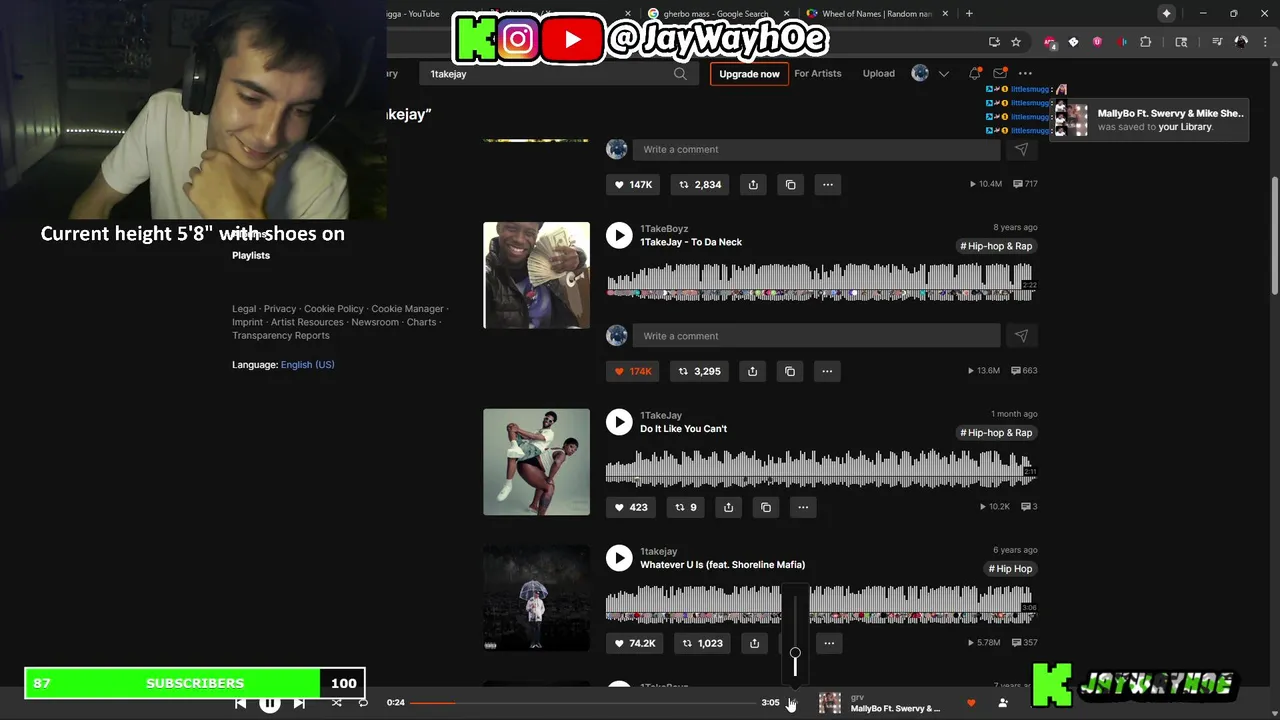Open the Cookie Policy footer link
This screenshot has height=720, width=1280.
(x=334, y=309)
